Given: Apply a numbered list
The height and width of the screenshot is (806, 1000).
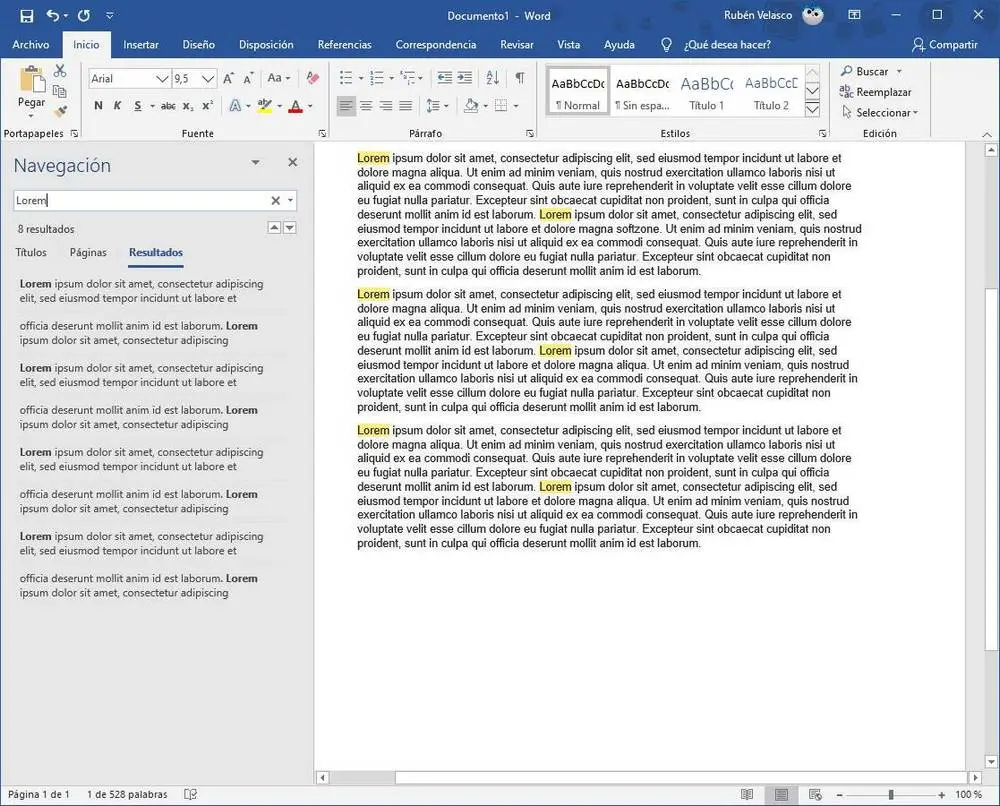Looking at the screenshot, I should click(x=376, y=78).
